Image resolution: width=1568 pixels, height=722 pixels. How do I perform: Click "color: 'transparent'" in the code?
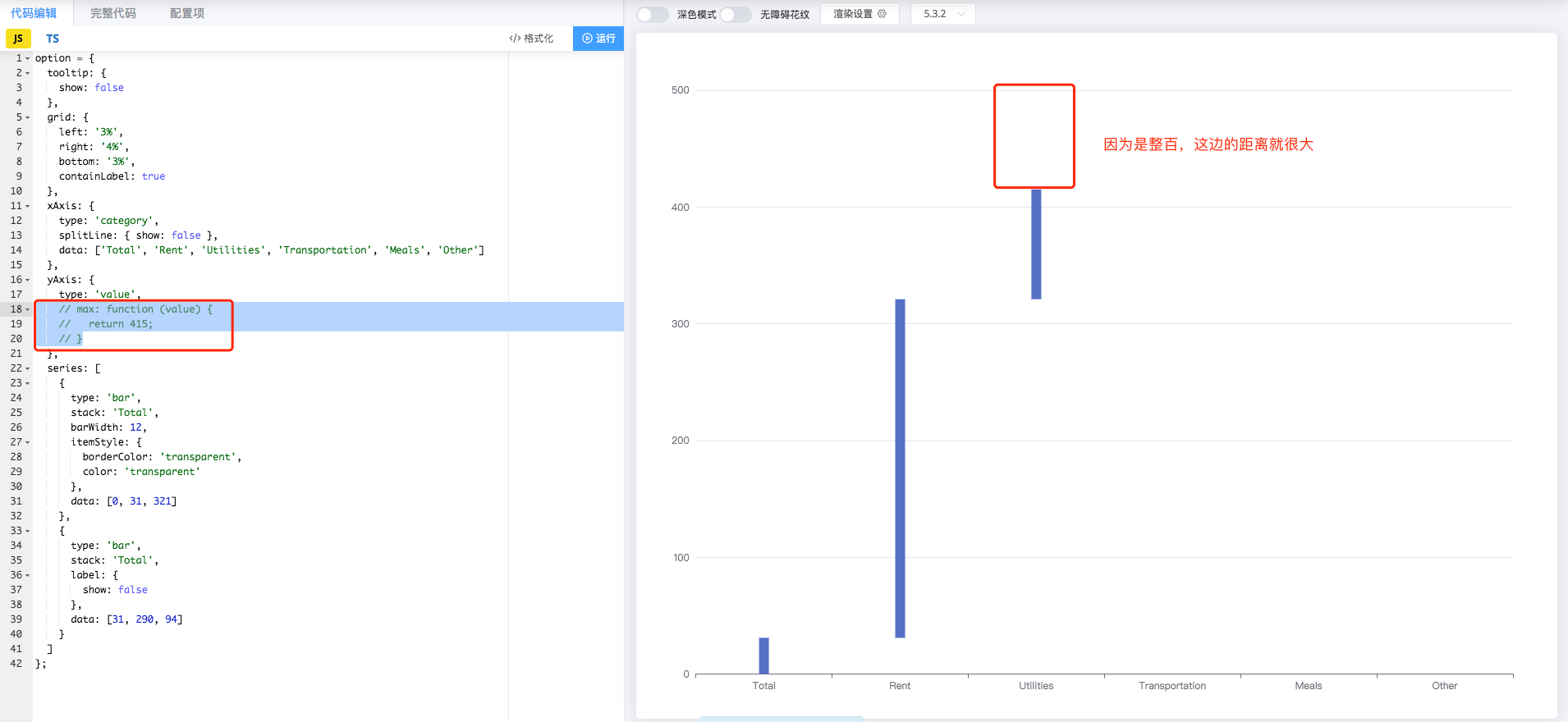tap(141, 472)
